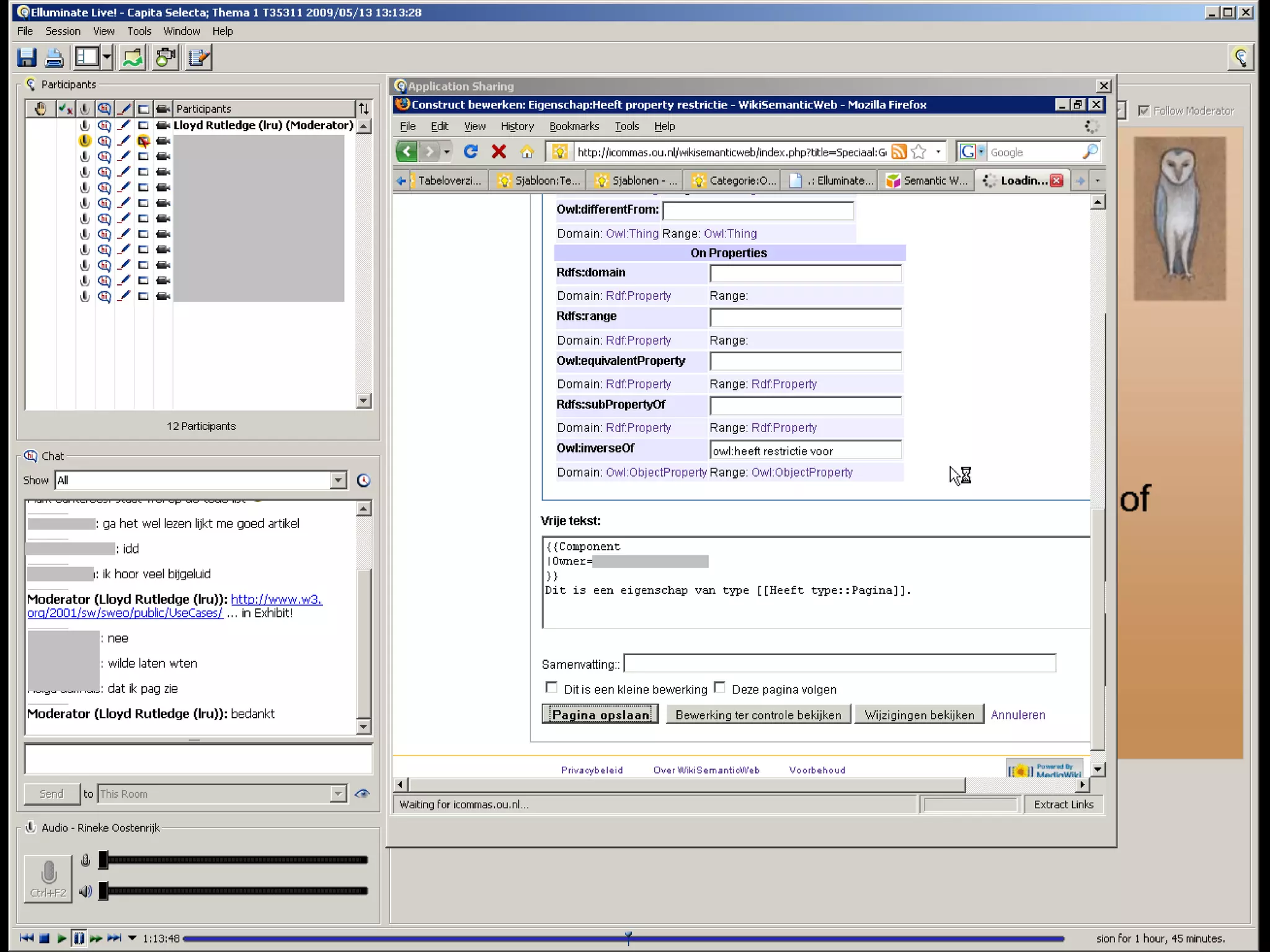Viewport: 1270px width, 952px height.
Task: Toggle the Follow Moderator checkbox
Action: click(x=1143, y=111)
